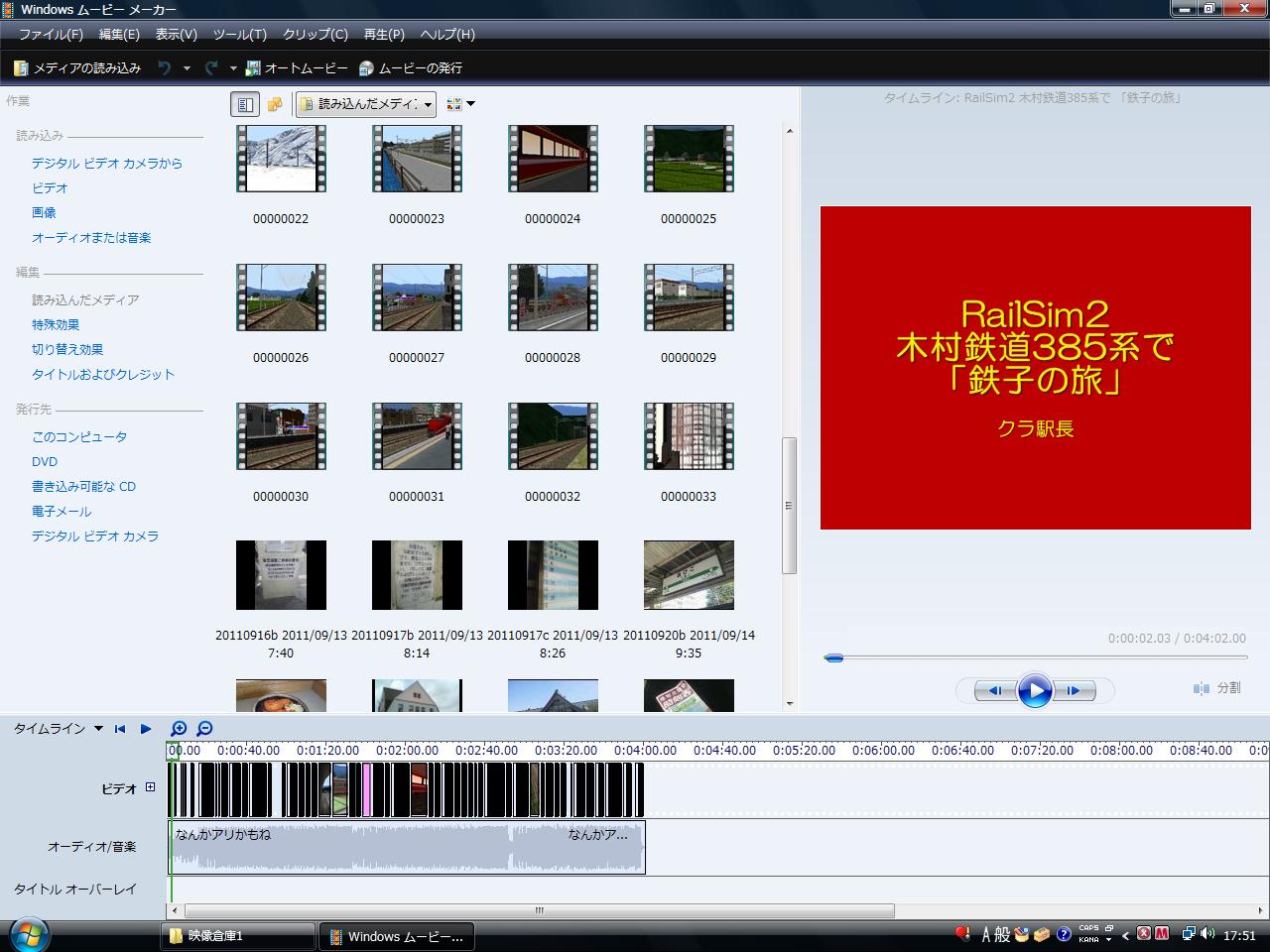The height and width of the screenshot is (952, 1270).
Task: Open the 表示(V) menu
Action: pos(176,34)
